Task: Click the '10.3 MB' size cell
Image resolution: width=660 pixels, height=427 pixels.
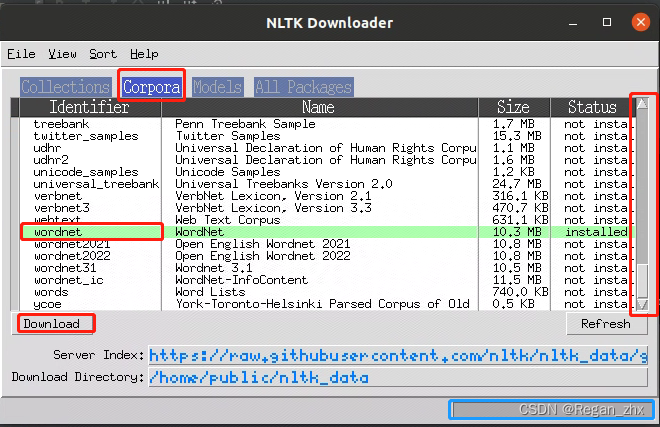Action: (x=517, y=232)
